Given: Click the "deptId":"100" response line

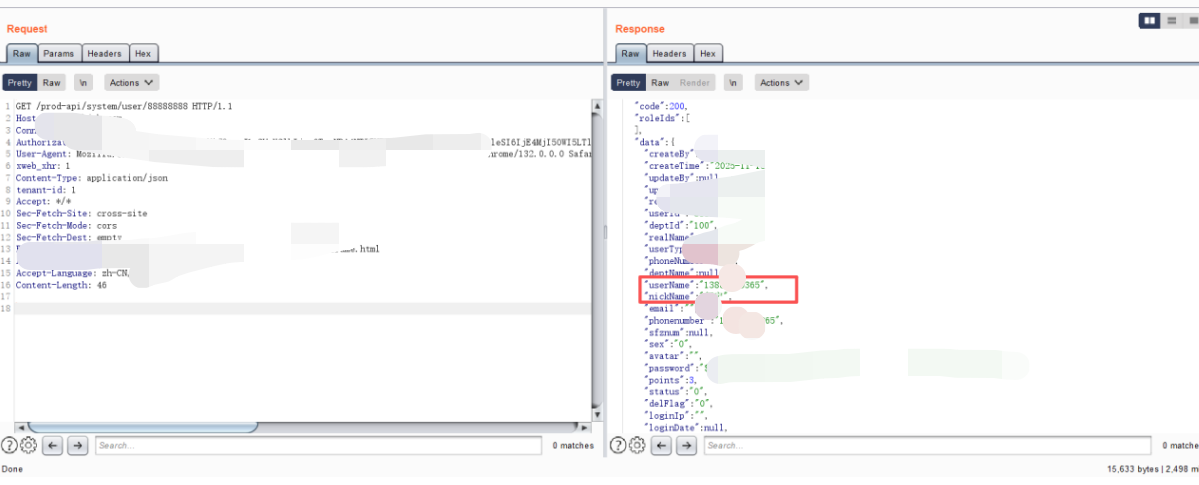Looking at the screenshot, I should point(683,226).
